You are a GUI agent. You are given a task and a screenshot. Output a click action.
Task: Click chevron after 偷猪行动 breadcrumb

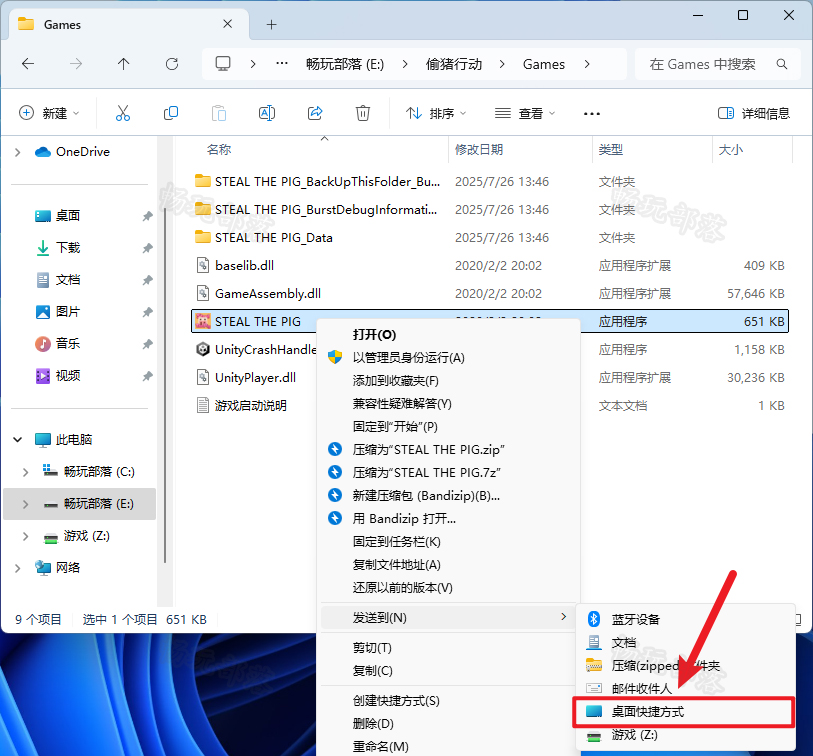(502, 64)
